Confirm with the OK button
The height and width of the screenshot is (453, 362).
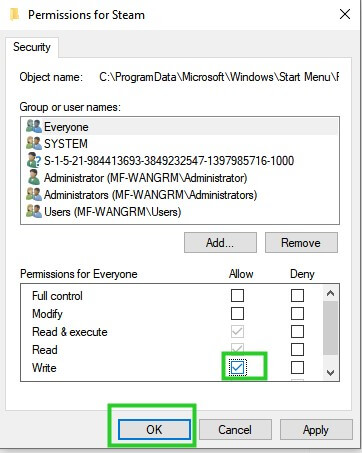[154, 429]
